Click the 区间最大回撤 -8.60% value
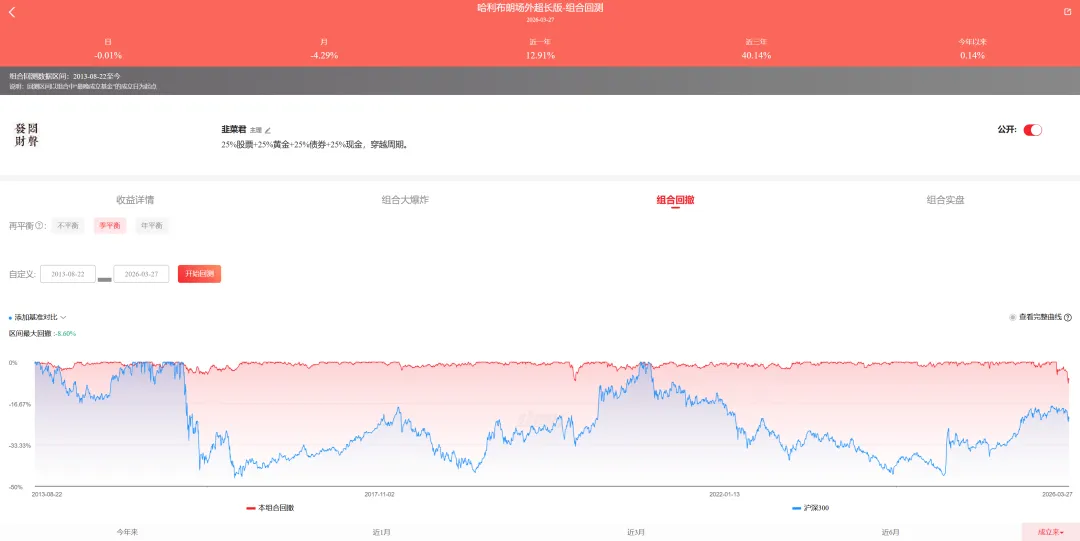The width and height of the screenshot is (1080, 541). tap(66, 334)
